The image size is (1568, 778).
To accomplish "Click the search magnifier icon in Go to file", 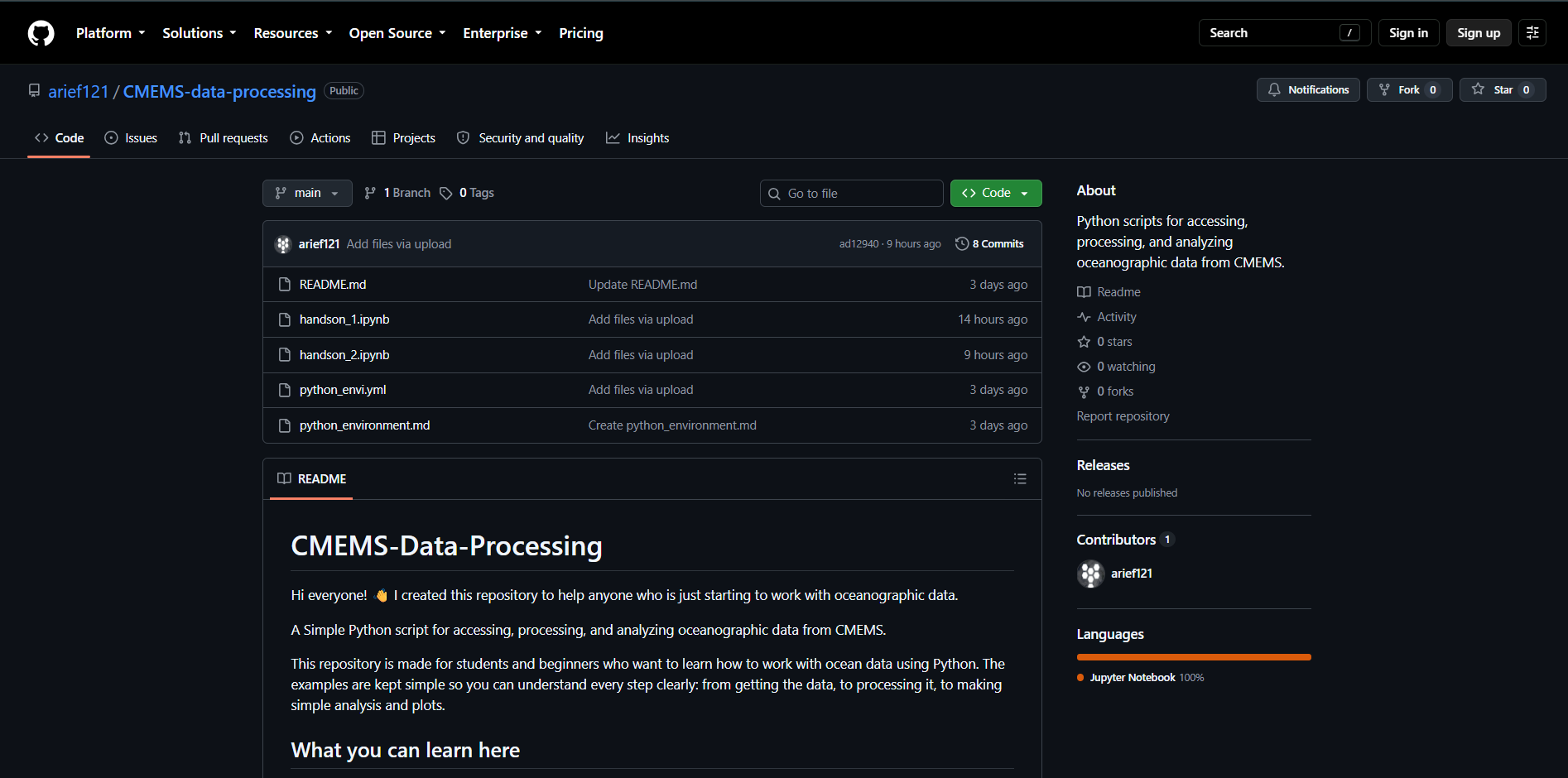I will pyautogui.click(x=774, y=194).
